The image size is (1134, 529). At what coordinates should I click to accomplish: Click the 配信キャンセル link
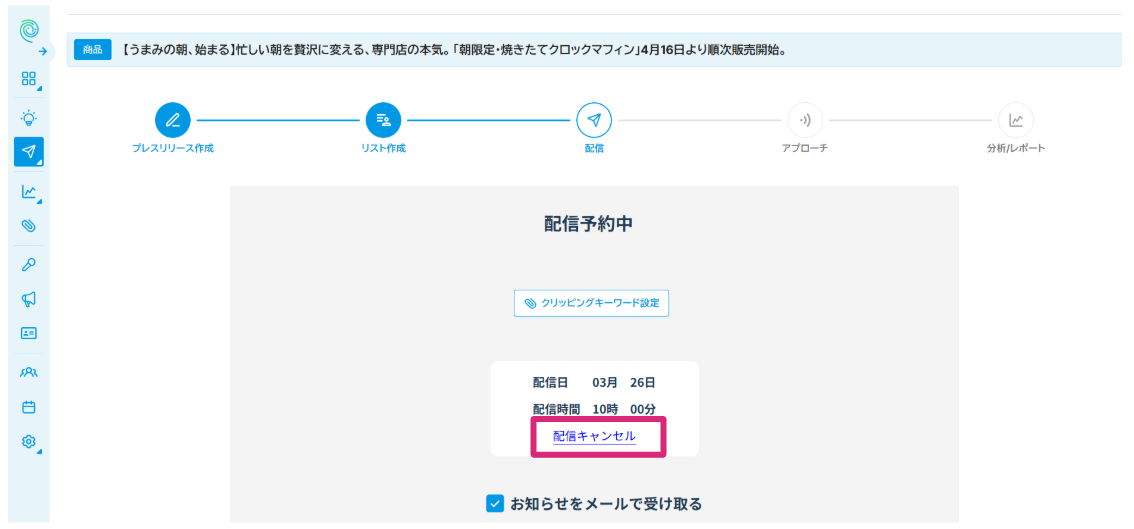point(594,436)
